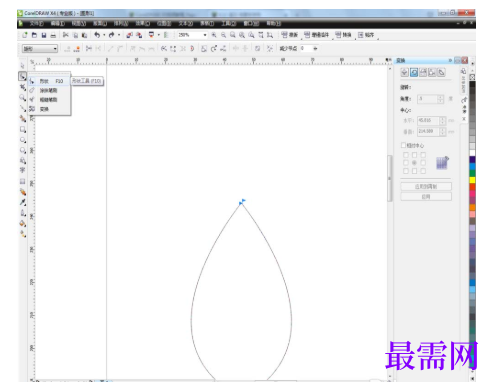Click the 帮助 (Help) menu

click(274, 24)
